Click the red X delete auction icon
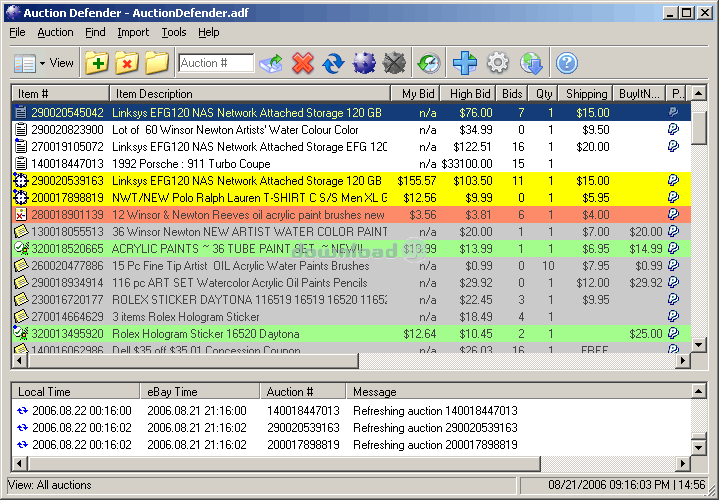This screenshot has width=719, height=500. [x=302, y=64]
